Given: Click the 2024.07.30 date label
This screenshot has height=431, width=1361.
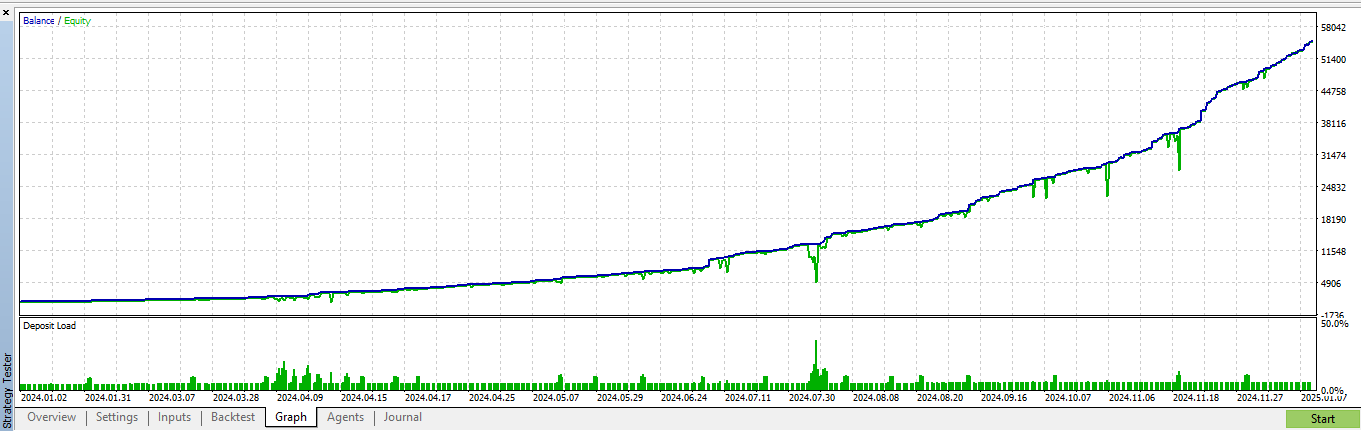Looking at the screenshot, I should coord(813,397).
